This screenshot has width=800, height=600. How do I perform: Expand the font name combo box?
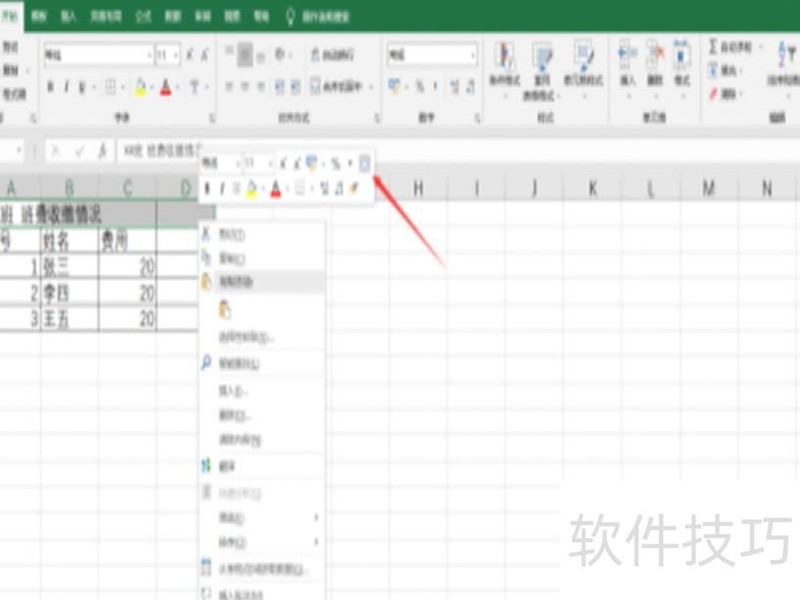[x=150, y=54]
